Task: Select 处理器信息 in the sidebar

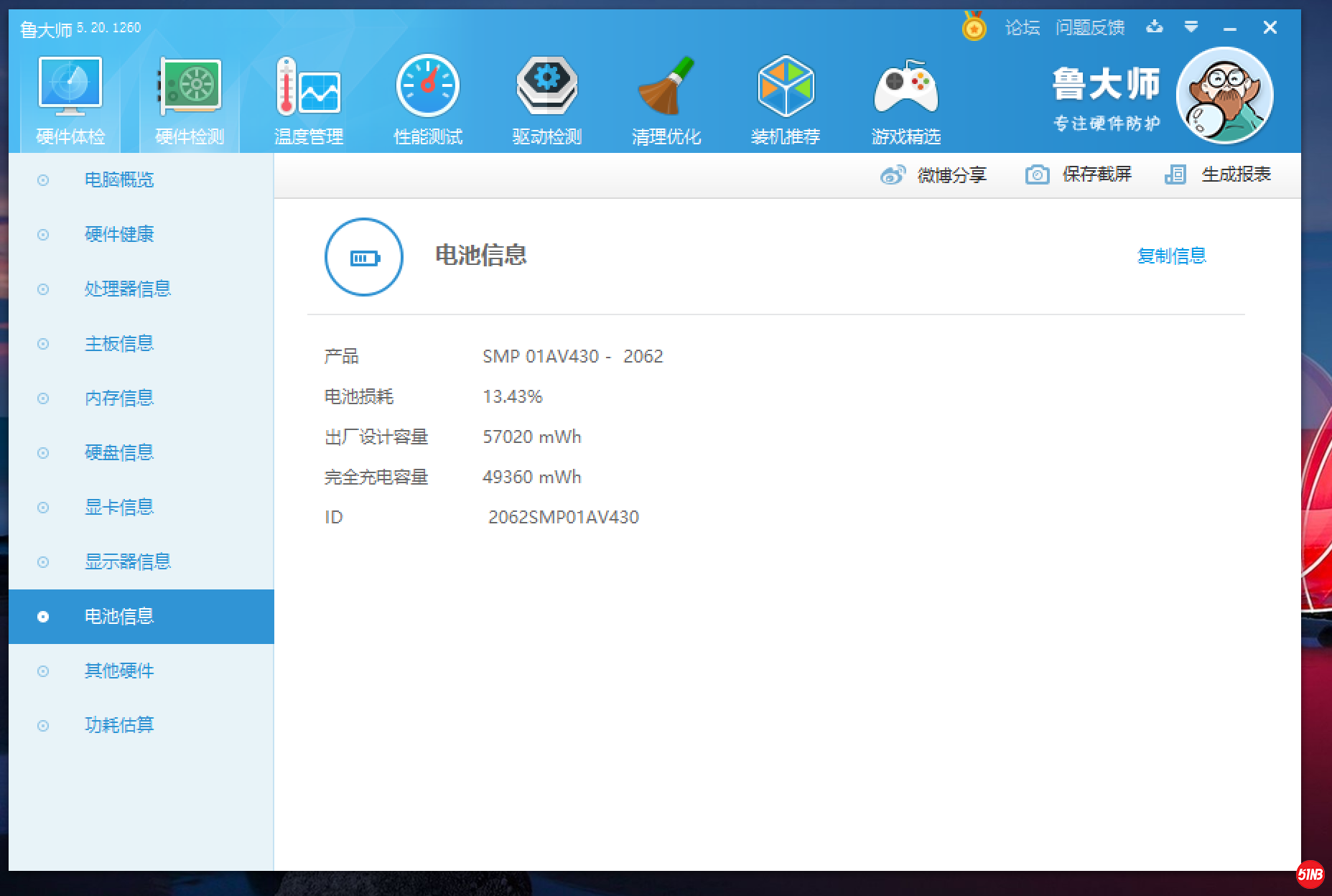Action: coord(127,289)
